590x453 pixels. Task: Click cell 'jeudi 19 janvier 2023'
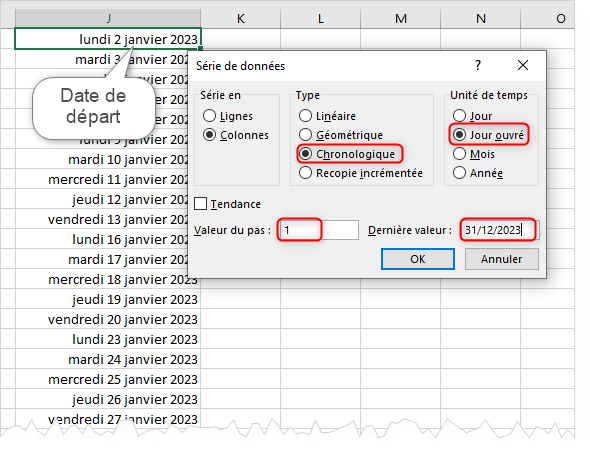point(108,299)
